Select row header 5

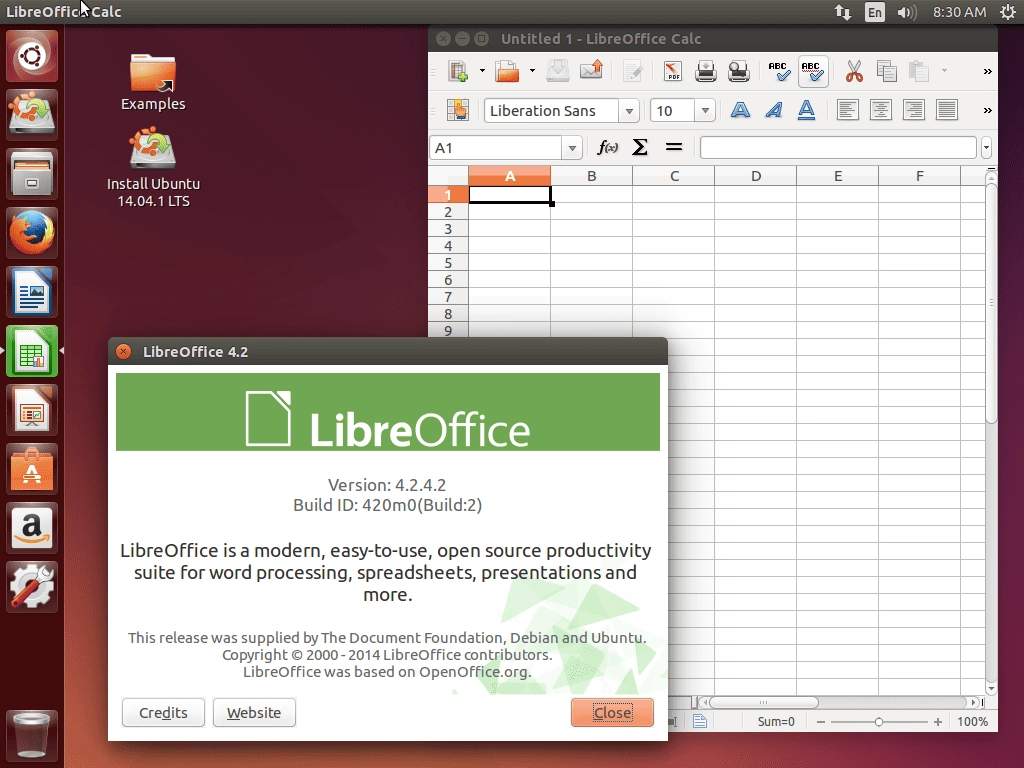(x=448, y=263)
